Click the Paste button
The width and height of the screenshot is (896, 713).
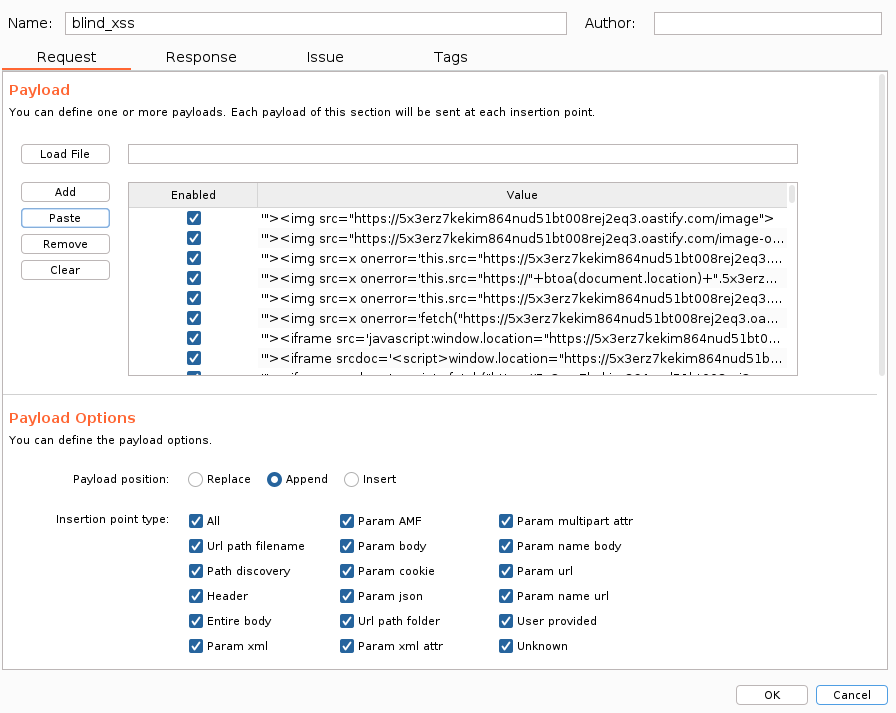coord(65,218)
